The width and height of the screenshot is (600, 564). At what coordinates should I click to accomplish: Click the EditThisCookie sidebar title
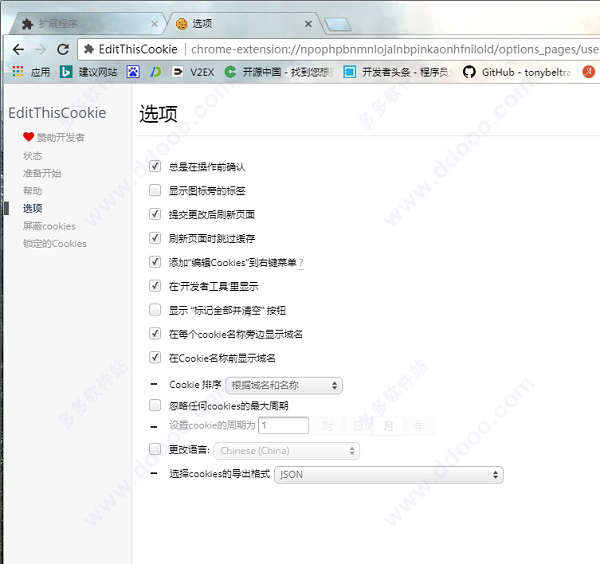(57, 113)
